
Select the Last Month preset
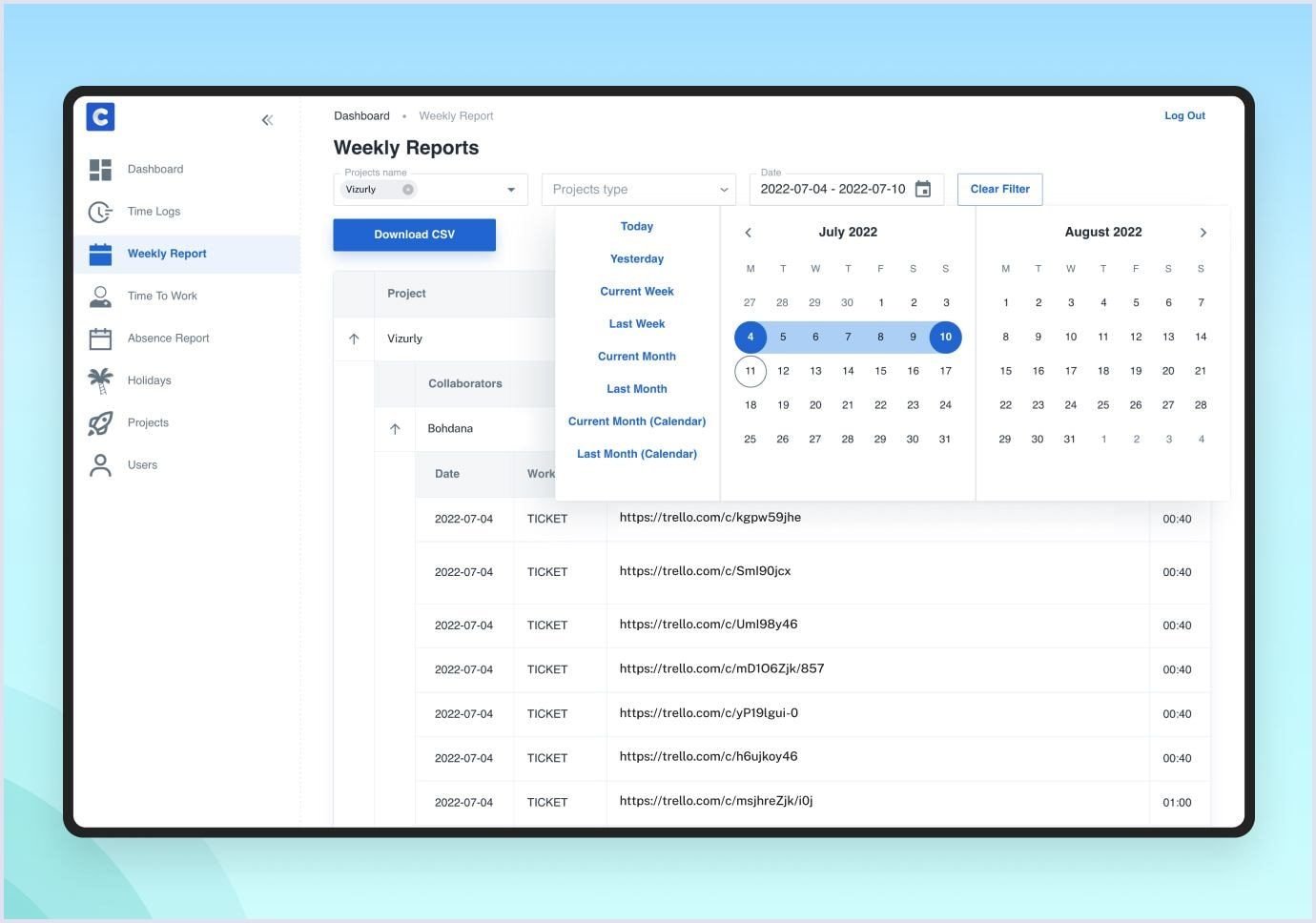637,389
